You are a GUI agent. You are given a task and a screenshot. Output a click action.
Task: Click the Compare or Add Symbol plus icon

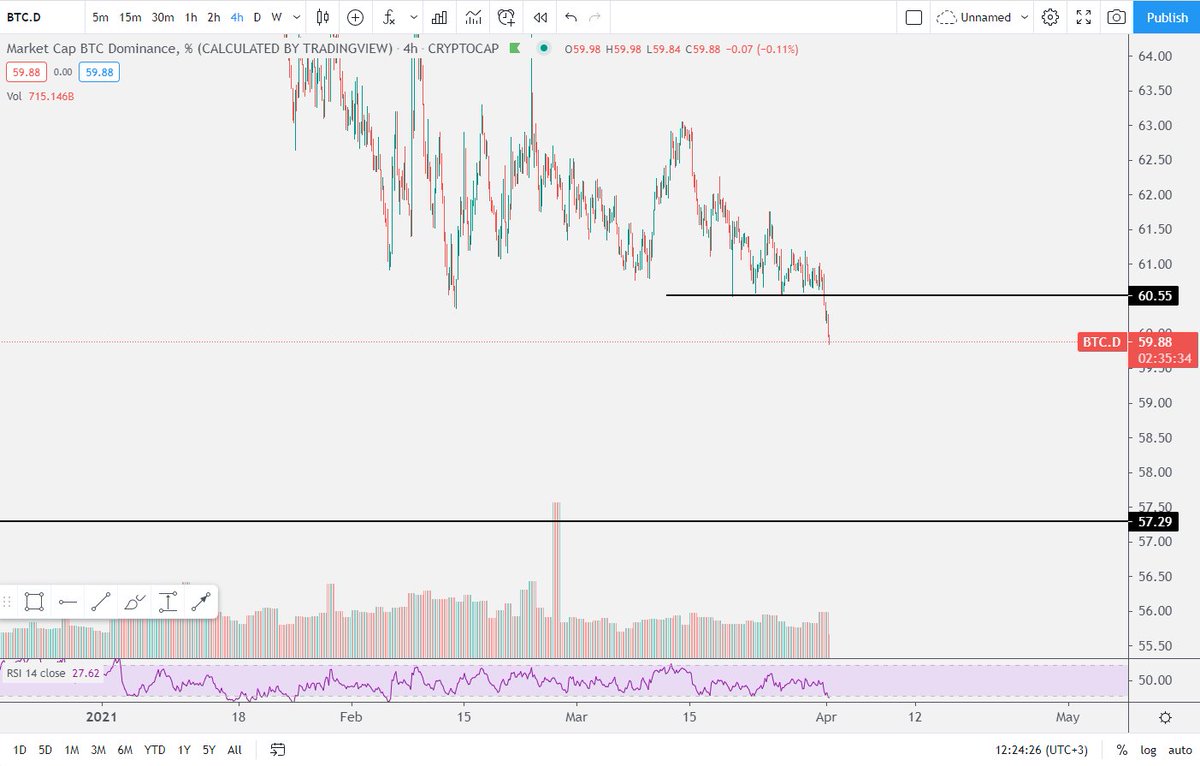point(355,17)
